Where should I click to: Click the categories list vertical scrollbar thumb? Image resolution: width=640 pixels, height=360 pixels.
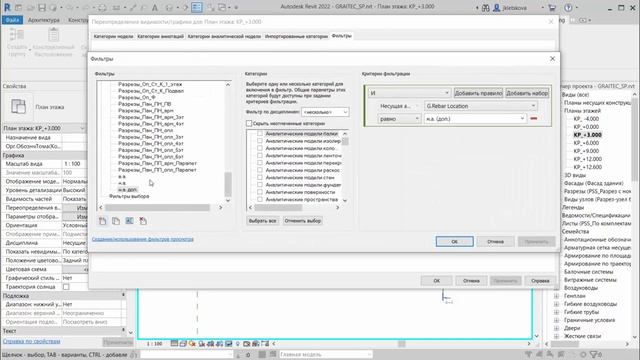345,142
